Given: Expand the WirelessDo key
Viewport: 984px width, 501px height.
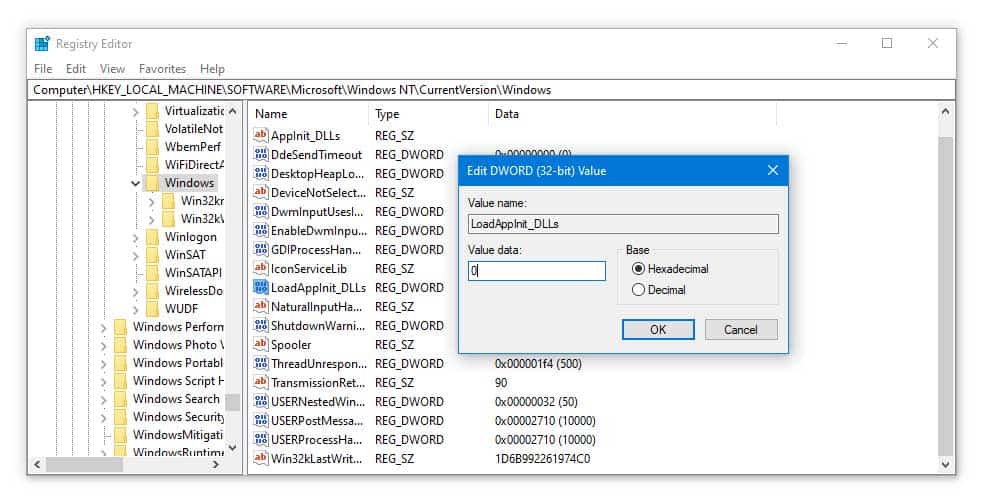Looking at the screenshot, I should pyautogui.click(x=136, y=291).
